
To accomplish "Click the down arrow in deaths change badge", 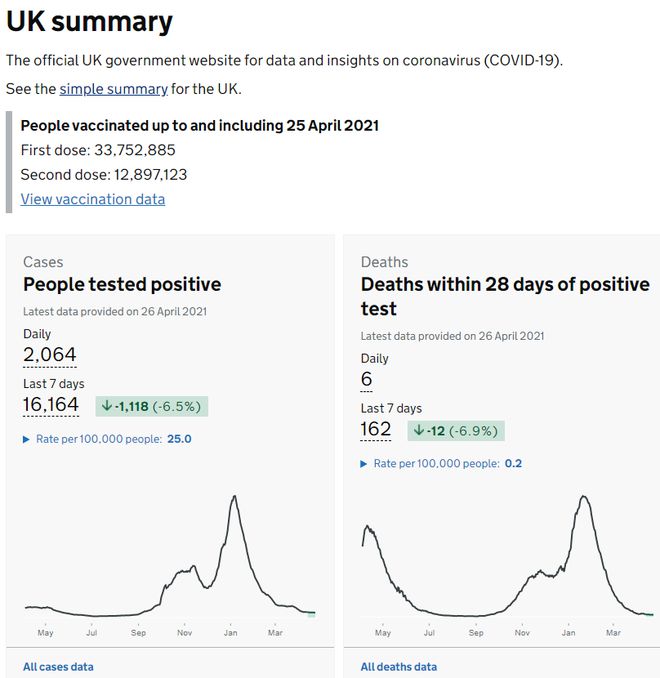I will pyautogui.click(x=419, y=431).
